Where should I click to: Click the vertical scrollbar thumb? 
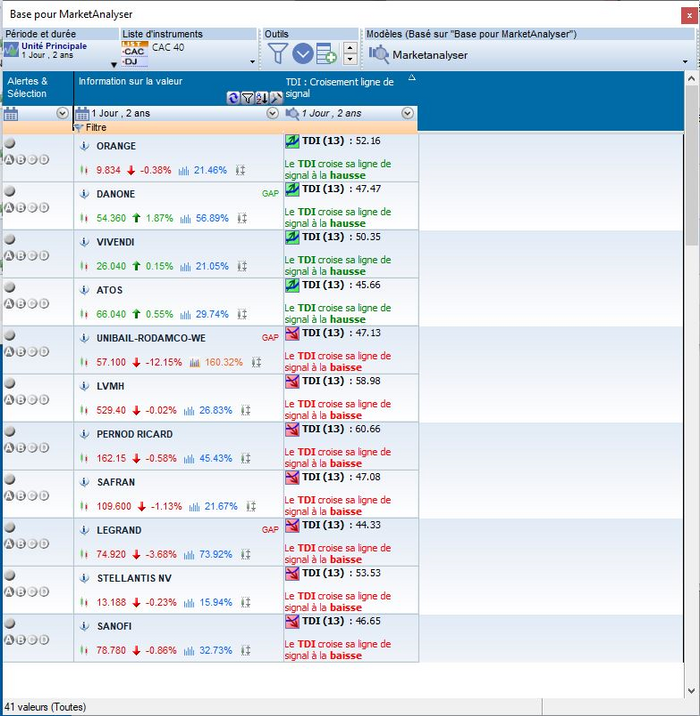click(691, 164)
